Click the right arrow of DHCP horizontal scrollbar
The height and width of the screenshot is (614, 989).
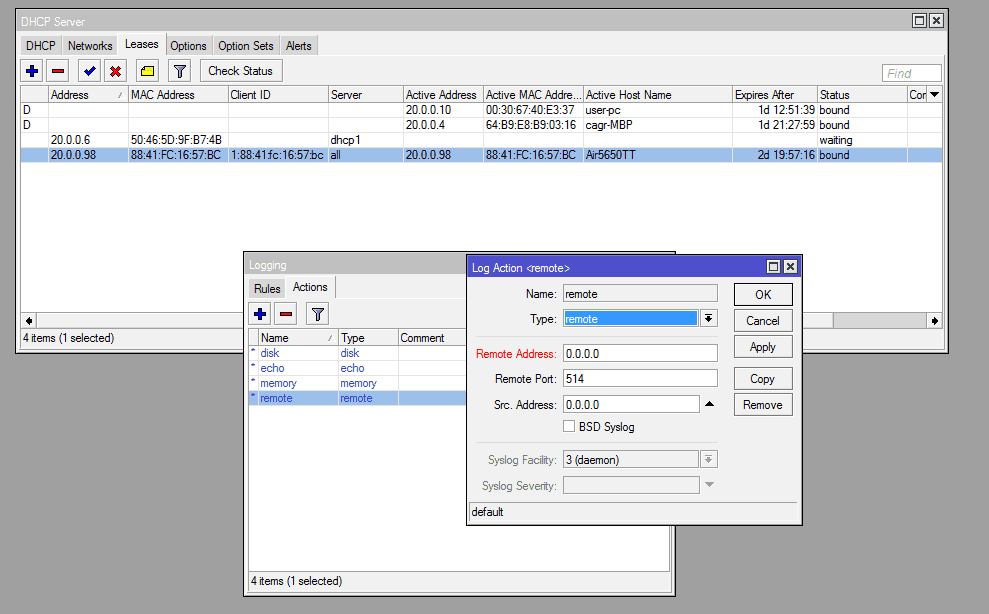coord(934,321)
